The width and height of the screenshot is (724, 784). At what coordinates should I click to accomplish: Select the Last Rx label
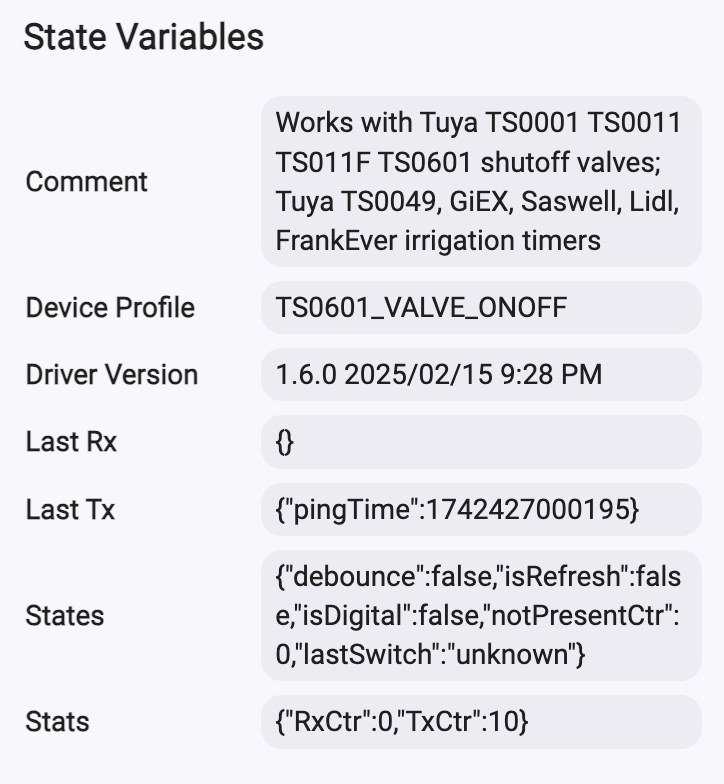[x=71, y=442]
